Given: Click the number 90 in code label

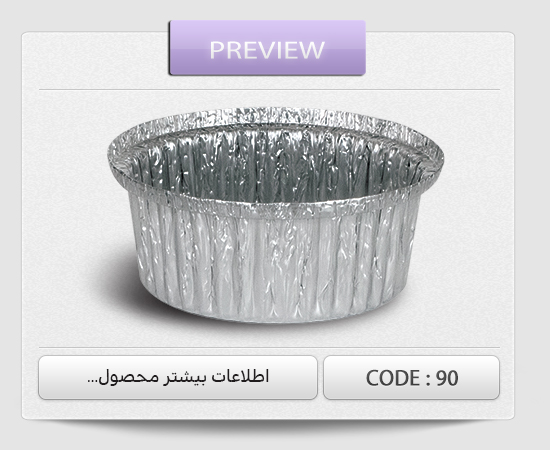Looking at the screenshot, I should [447, 378].
